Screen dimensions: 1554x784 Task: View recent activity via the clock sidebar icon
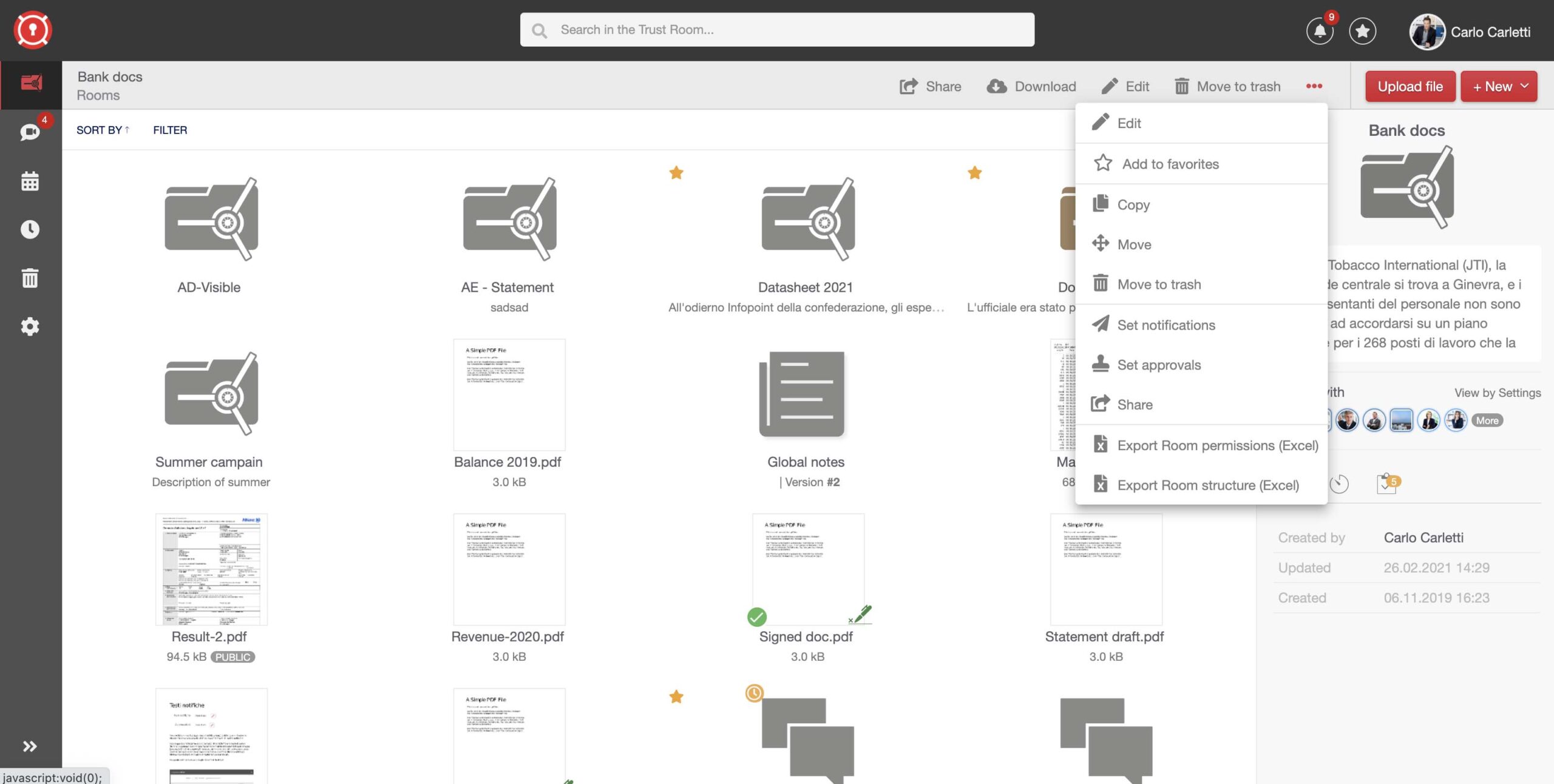click(30, 229)
